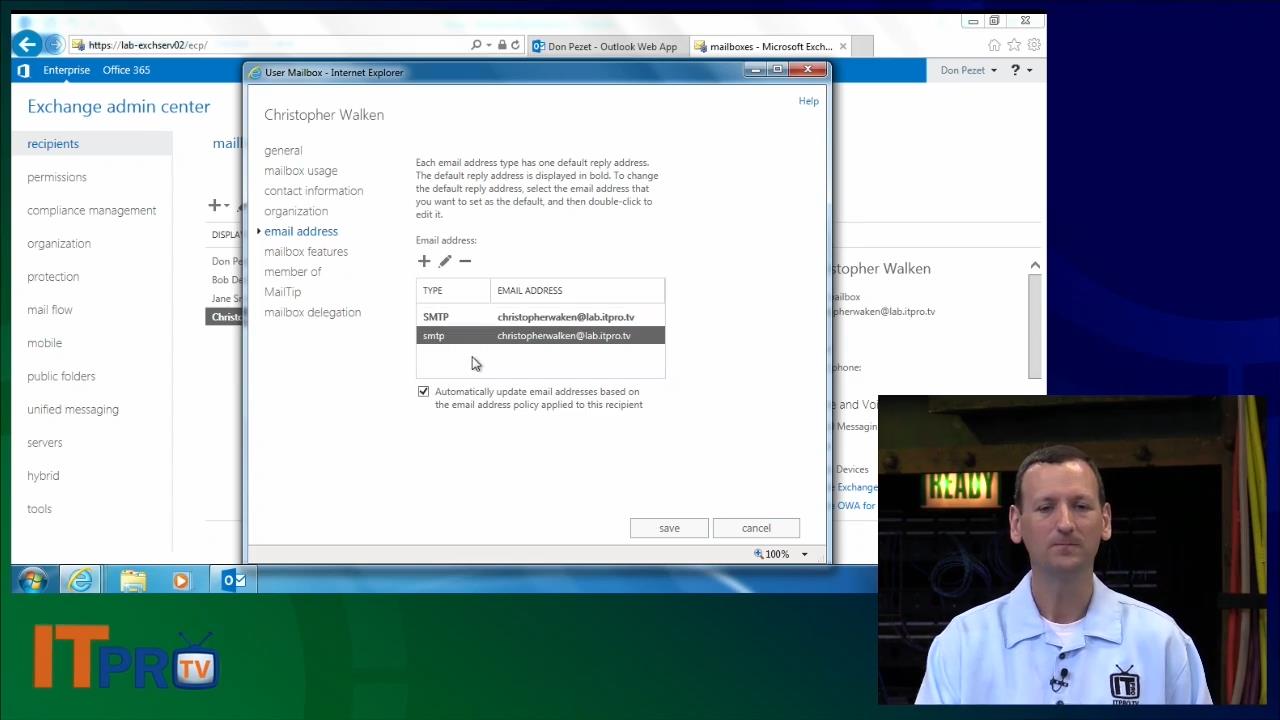Select the SMTP christopherwaken@lab.itpro.tv row
This screenshot has width=1280, height=720.
click(540, 317)
